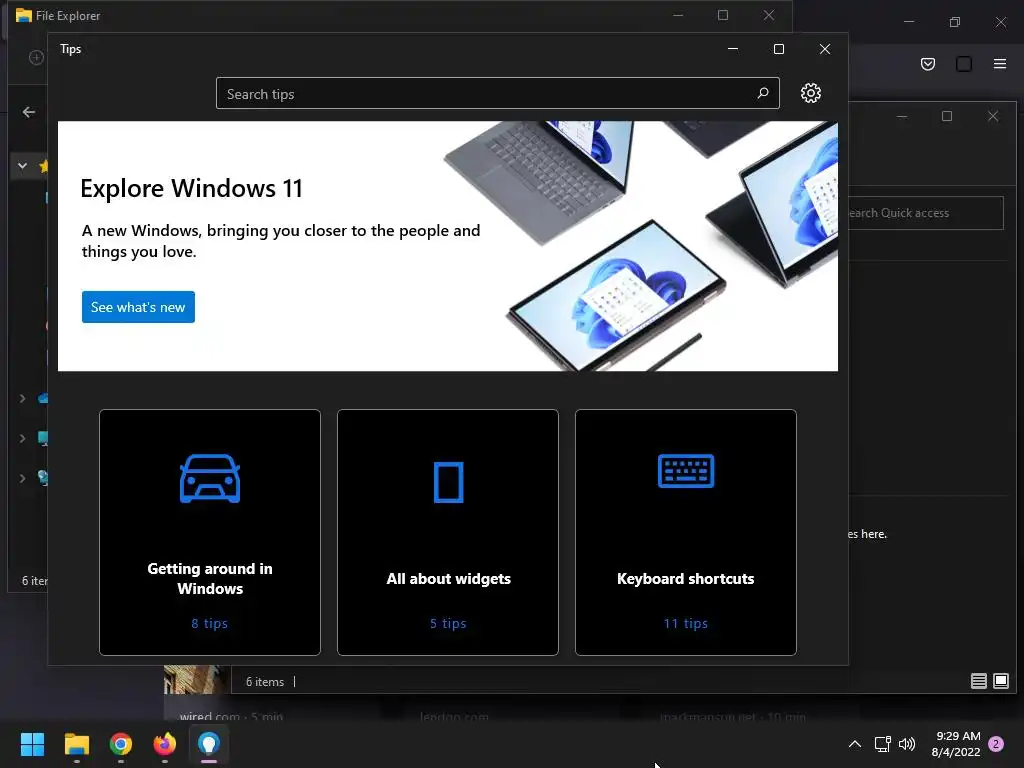The width and height of the screenshot is (1024, 768).
Task: Click the thumbnail image behind Tips window
Action: point(196,679)
